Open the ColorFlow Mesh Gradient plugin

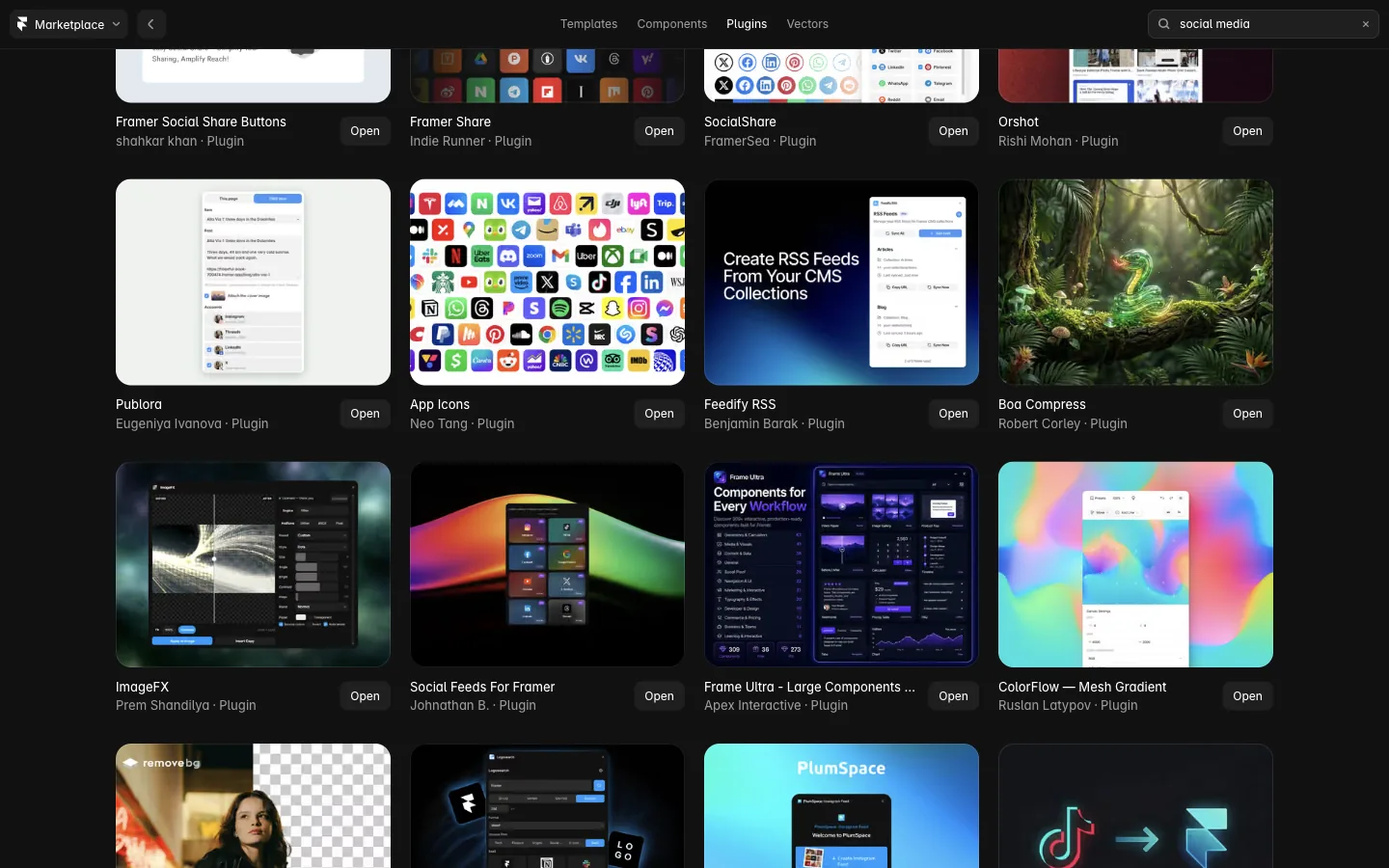(x=1247, y=696)
